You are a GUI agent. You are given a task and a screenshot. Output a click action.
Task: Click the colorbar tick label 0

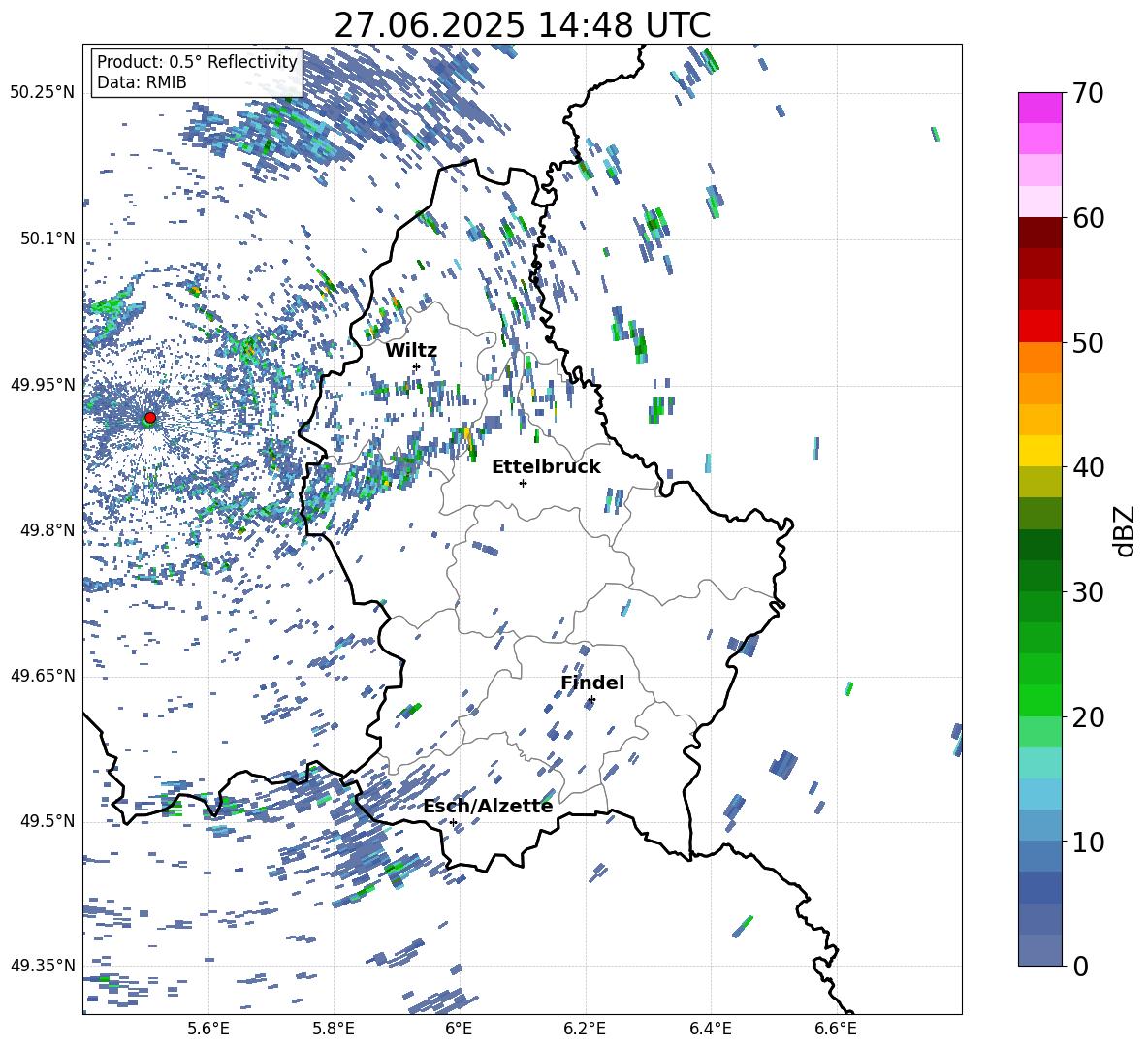point(1080,966)
